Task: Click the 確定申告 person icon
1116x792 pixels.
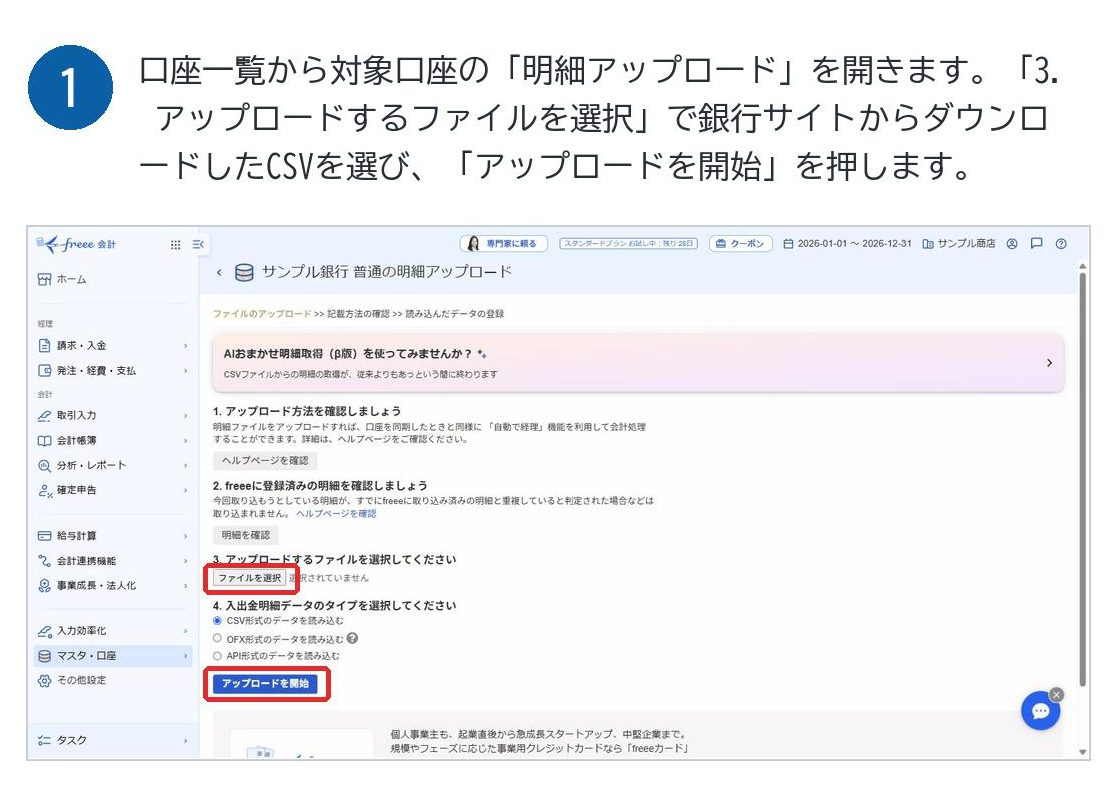Action: (44, 490)
